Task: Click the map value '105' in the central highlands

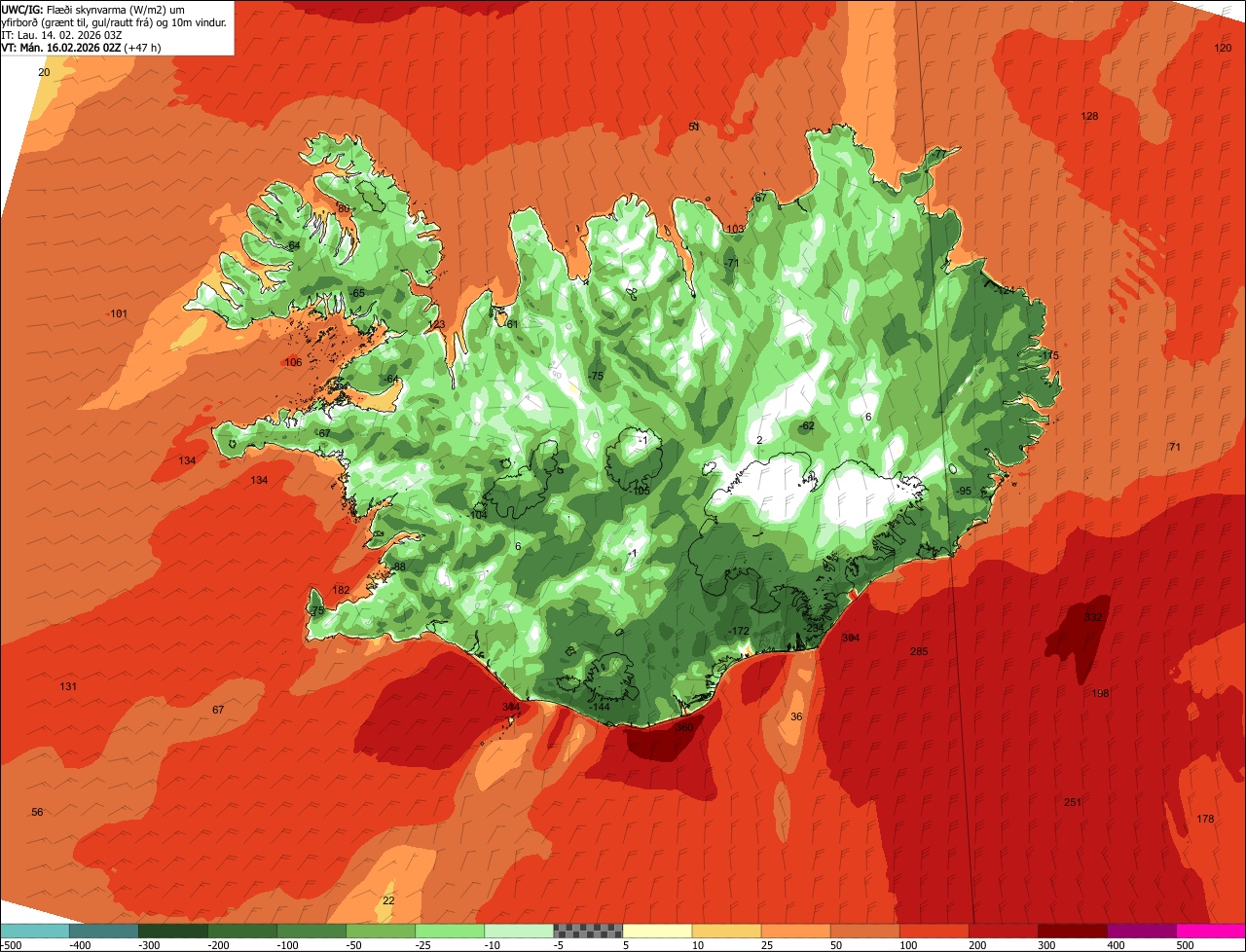Action: 641,491
